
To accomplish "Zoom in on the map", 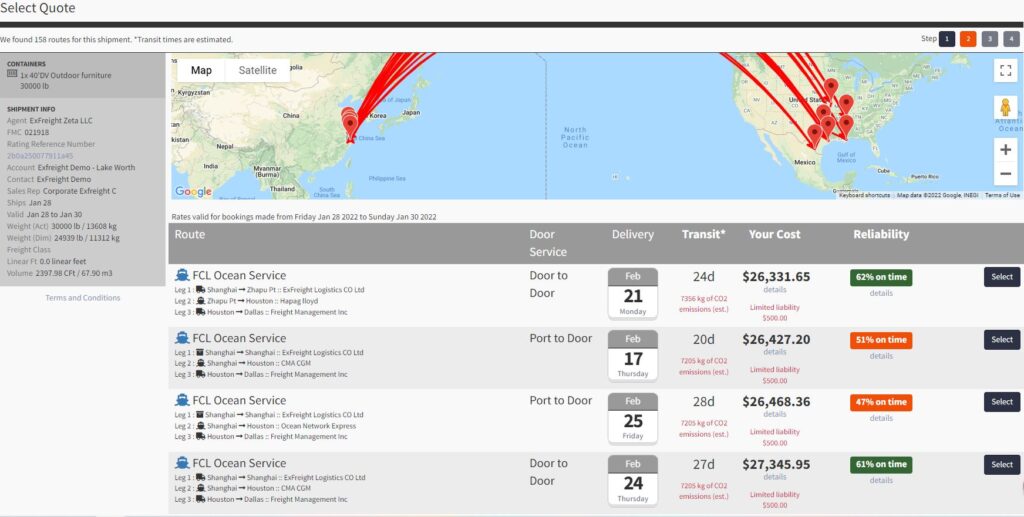I will coord(1005,150).
